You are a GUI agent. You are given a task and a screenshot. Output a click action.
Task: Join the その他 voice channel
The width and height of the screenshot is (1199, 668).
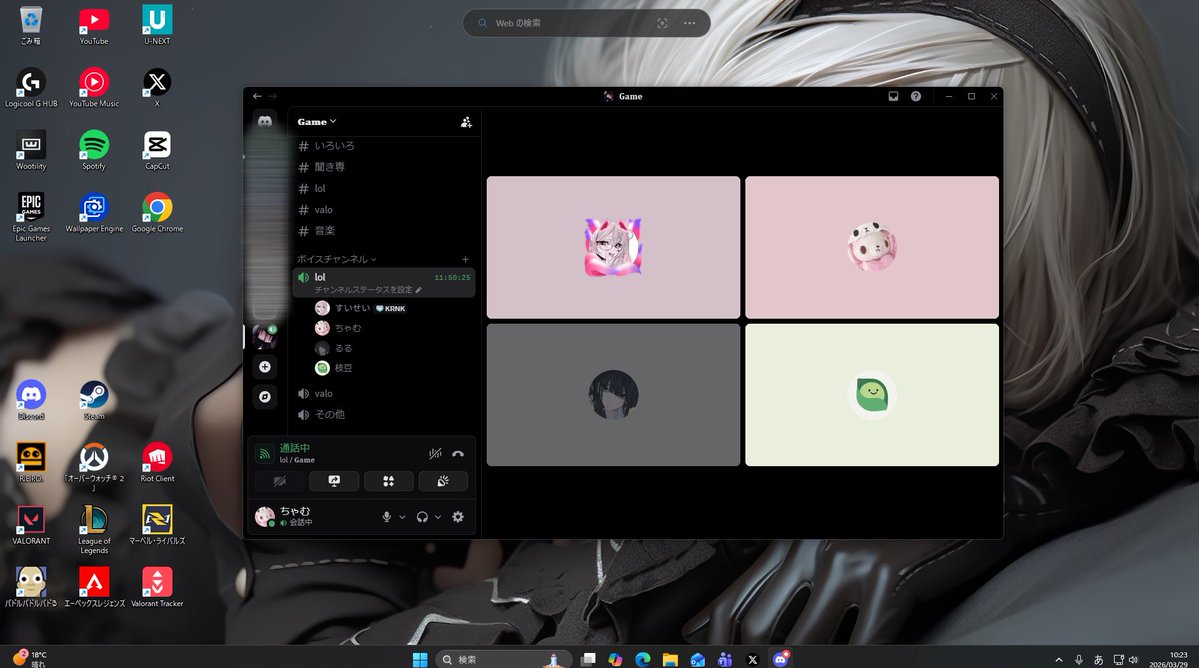point(385,414)
